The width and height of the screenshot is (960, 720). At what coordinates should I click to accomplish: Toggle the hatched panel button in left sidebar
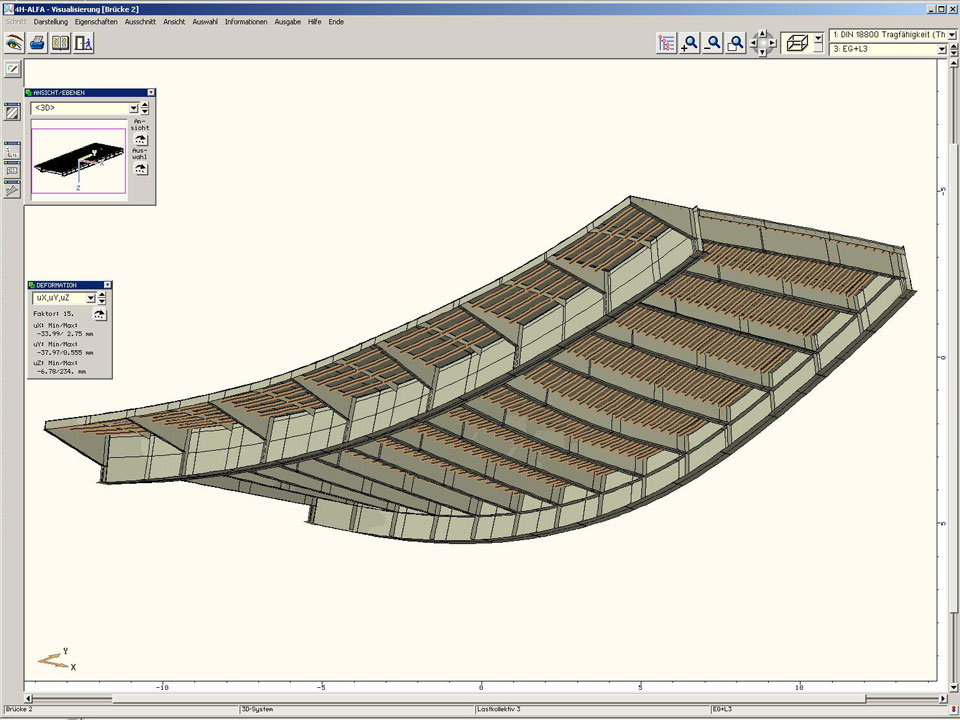click(12, 113)
